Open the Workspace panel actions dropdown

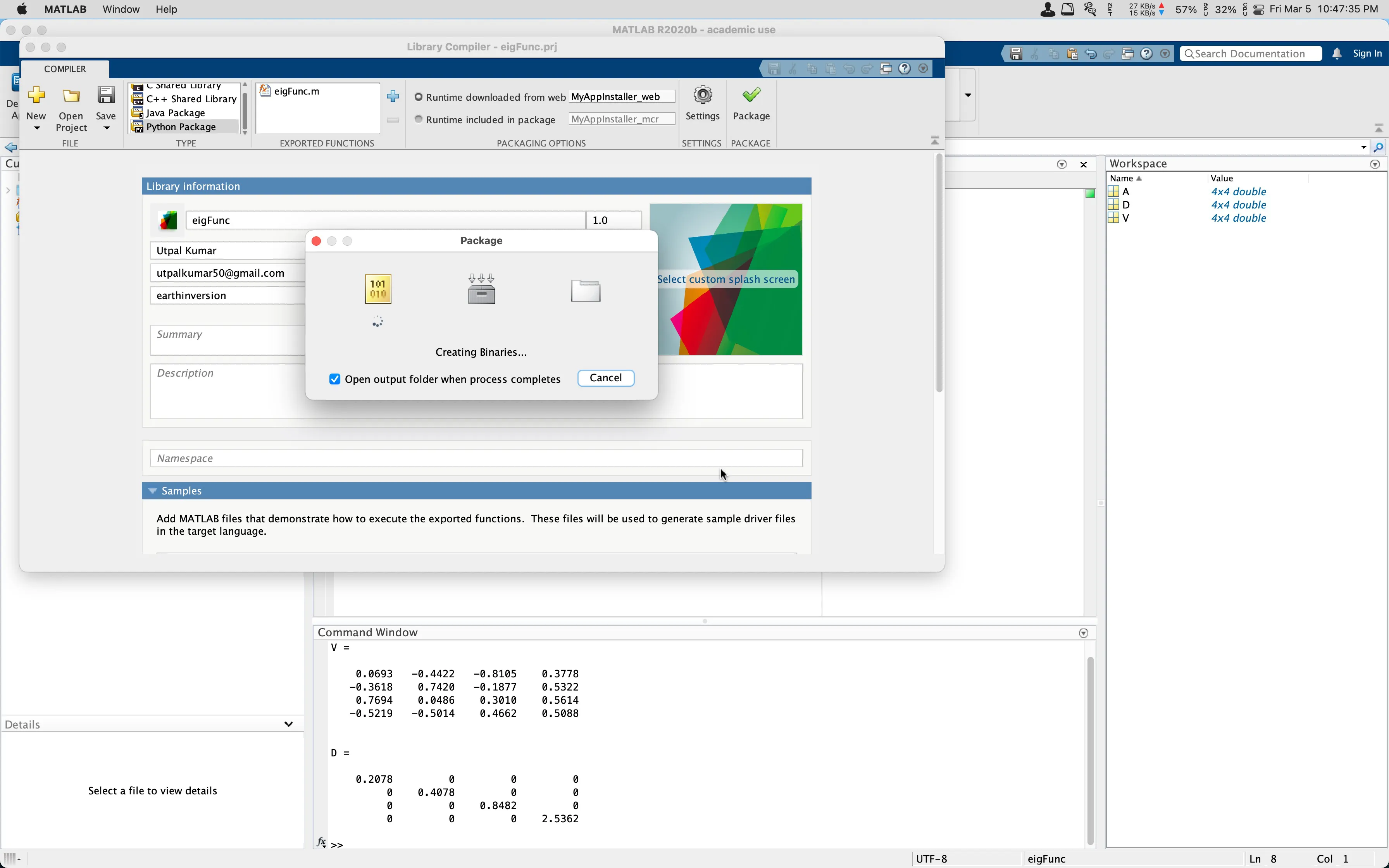[x=1375, y=164]
